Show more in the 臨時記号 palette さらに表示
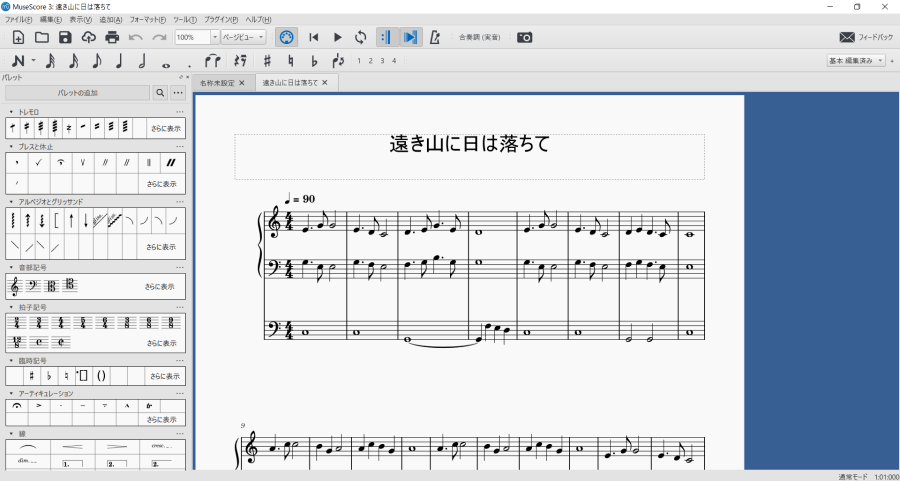 pyautogui.click(x=165, y=377)
